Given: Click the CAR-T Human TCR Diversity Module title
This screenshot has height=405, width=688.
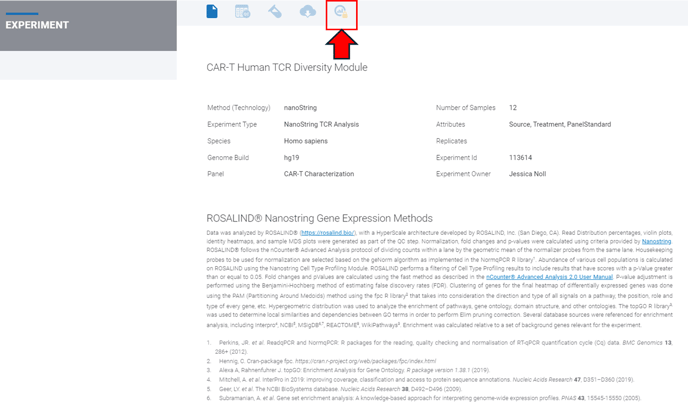Looking at the screenshot, I should click(x=287, y=68).
